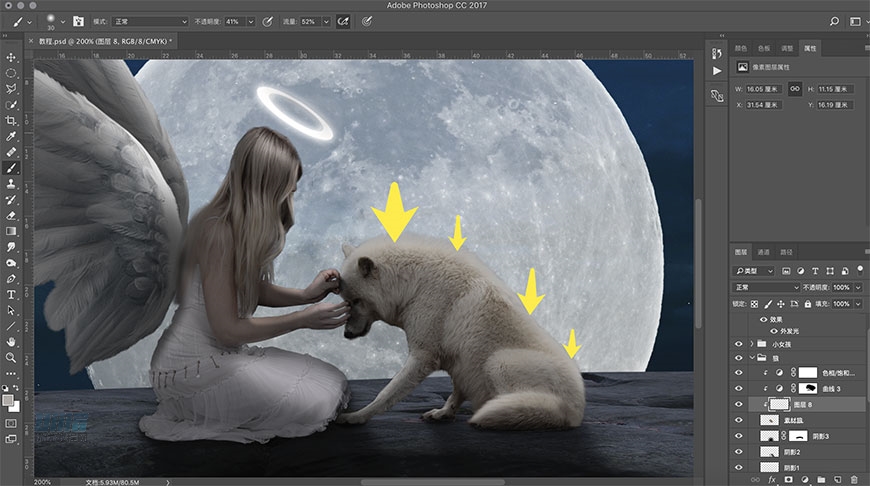This screenshot has height=486, width=870.
Task: Switch to the 调整 tab
Action: point(787,48)
